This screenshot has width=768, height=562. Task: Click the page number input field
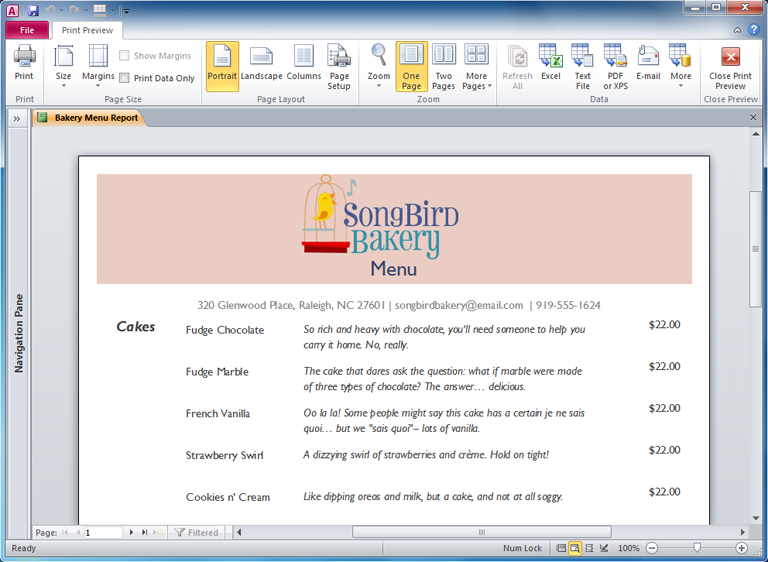[x=102, y=533]
